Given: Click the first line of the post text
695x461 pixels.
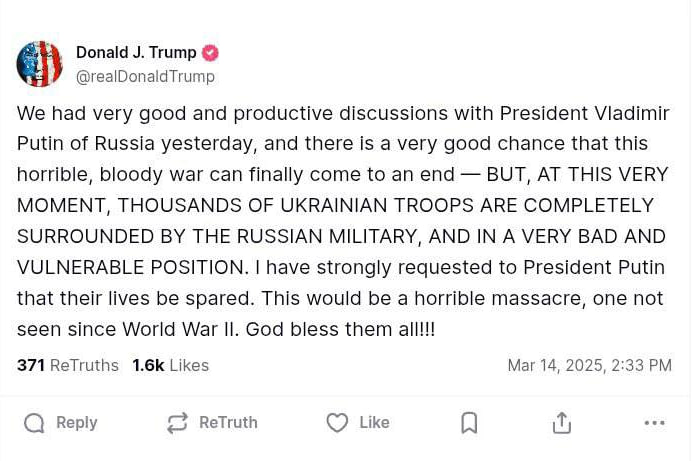Looking at the screenshot, I should pyautogui.click(x=343, y=113).
